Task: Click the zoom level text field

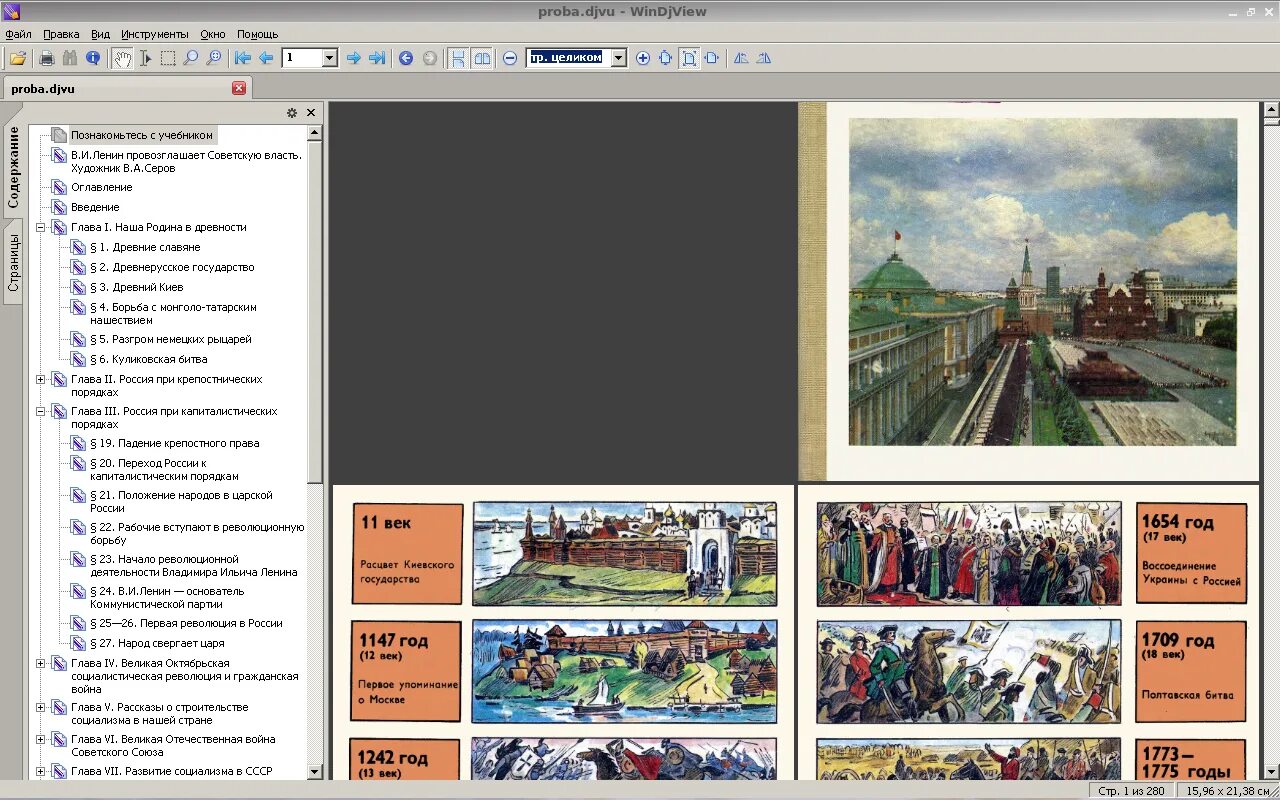Action: point(568,58)
